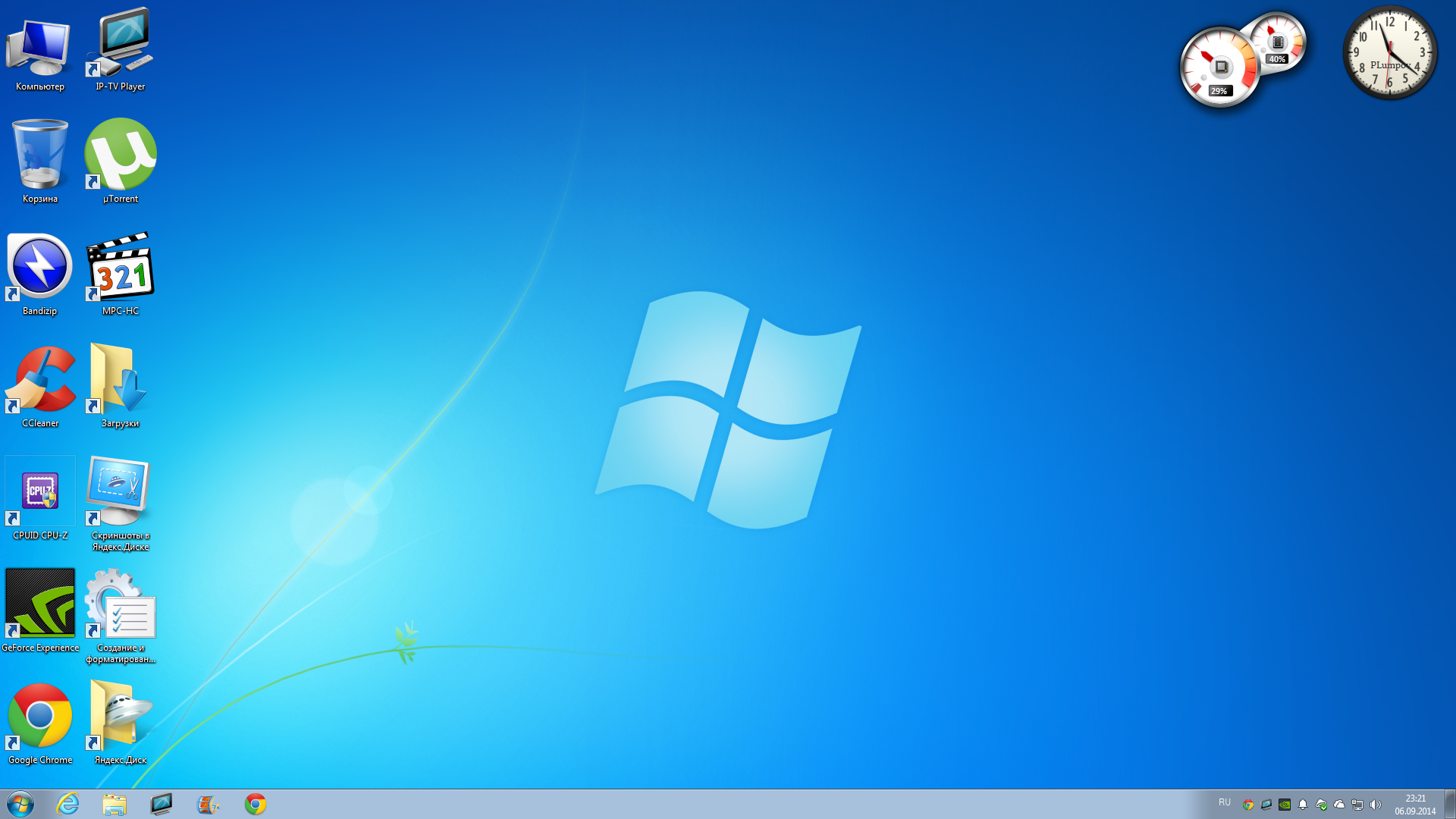
Task: Open the Windows Start button
Action: [x=20, y=804]
